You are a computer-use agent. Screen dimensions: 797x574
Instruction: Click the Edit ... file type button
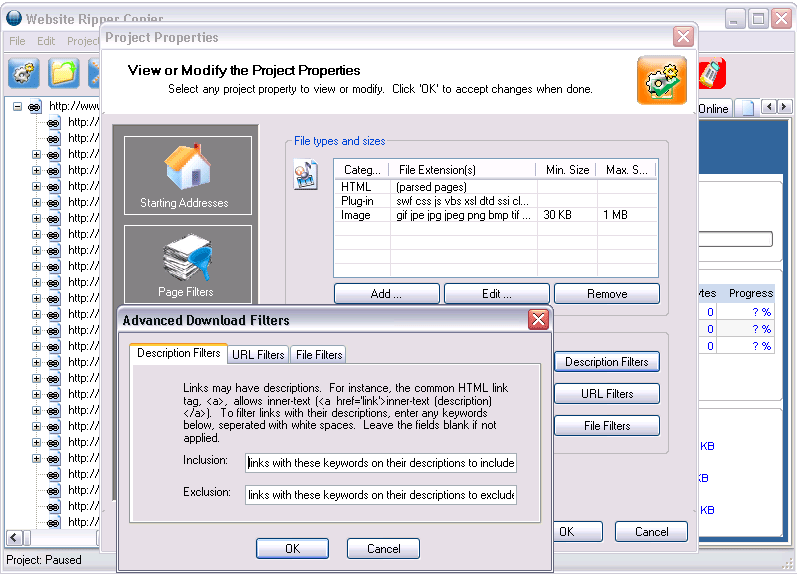(x=497, y=294)
